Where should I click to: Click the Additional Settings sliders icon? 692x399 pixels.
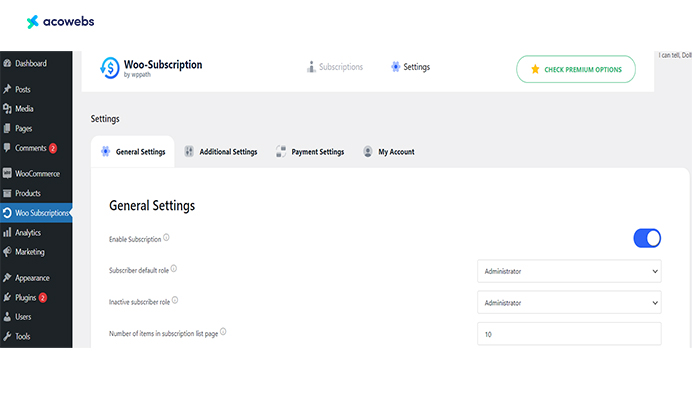(189, 151)
